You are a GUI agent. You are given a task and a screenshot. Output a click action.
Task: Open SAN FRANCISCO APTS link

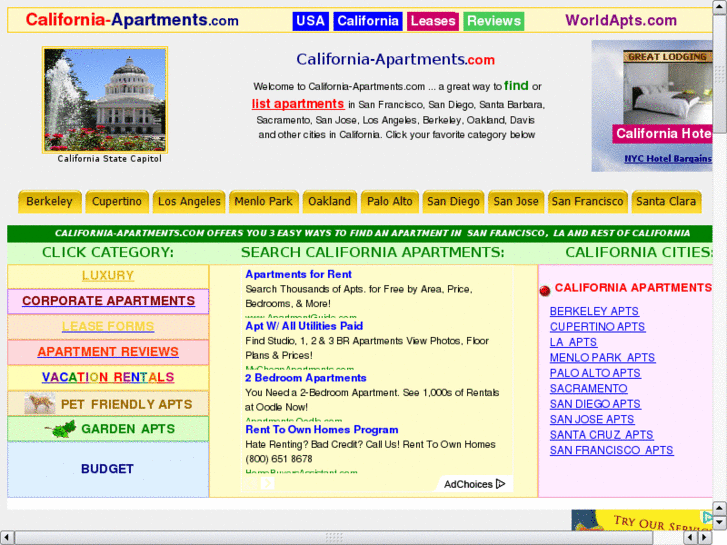click(x=612, y=450)
